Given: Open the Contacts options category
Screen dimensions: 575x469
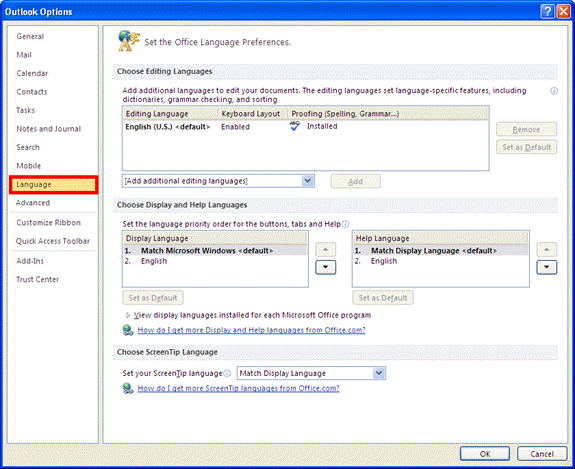Looking at the screenshot, I should [32, 92].
